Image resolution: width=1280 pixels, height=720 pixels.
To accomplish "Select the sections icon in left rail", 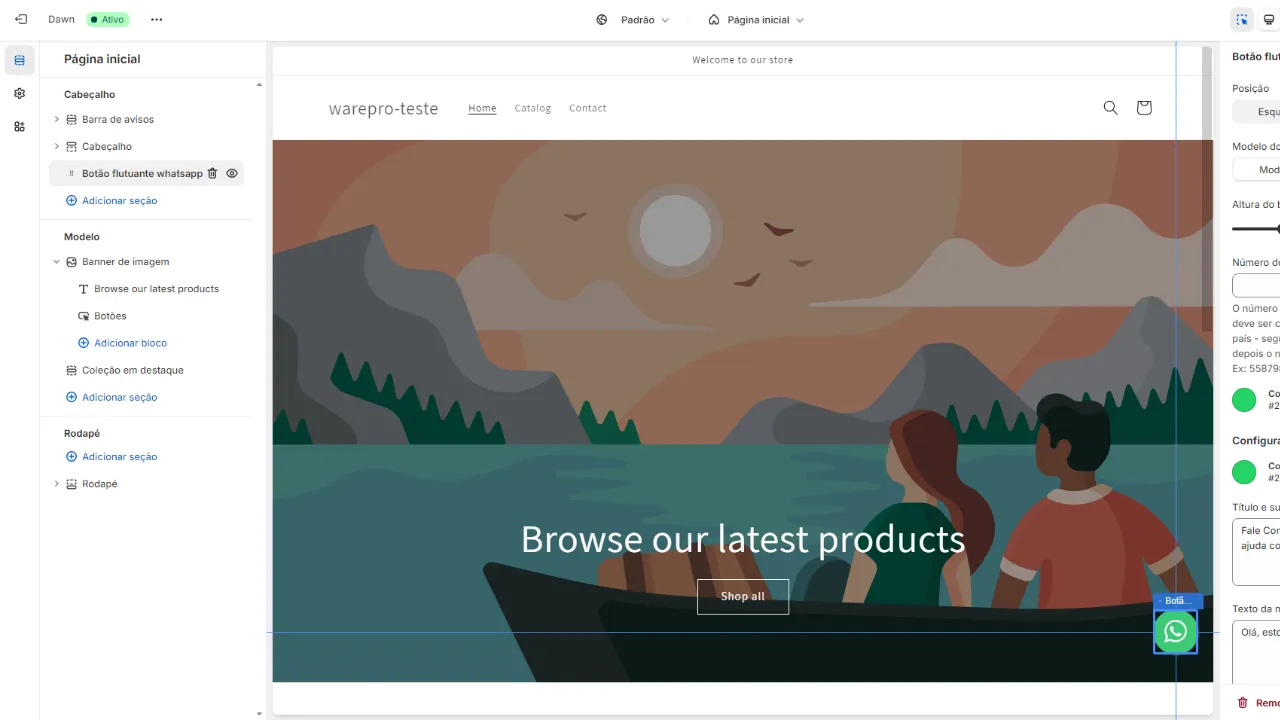I will coord(19,60).
